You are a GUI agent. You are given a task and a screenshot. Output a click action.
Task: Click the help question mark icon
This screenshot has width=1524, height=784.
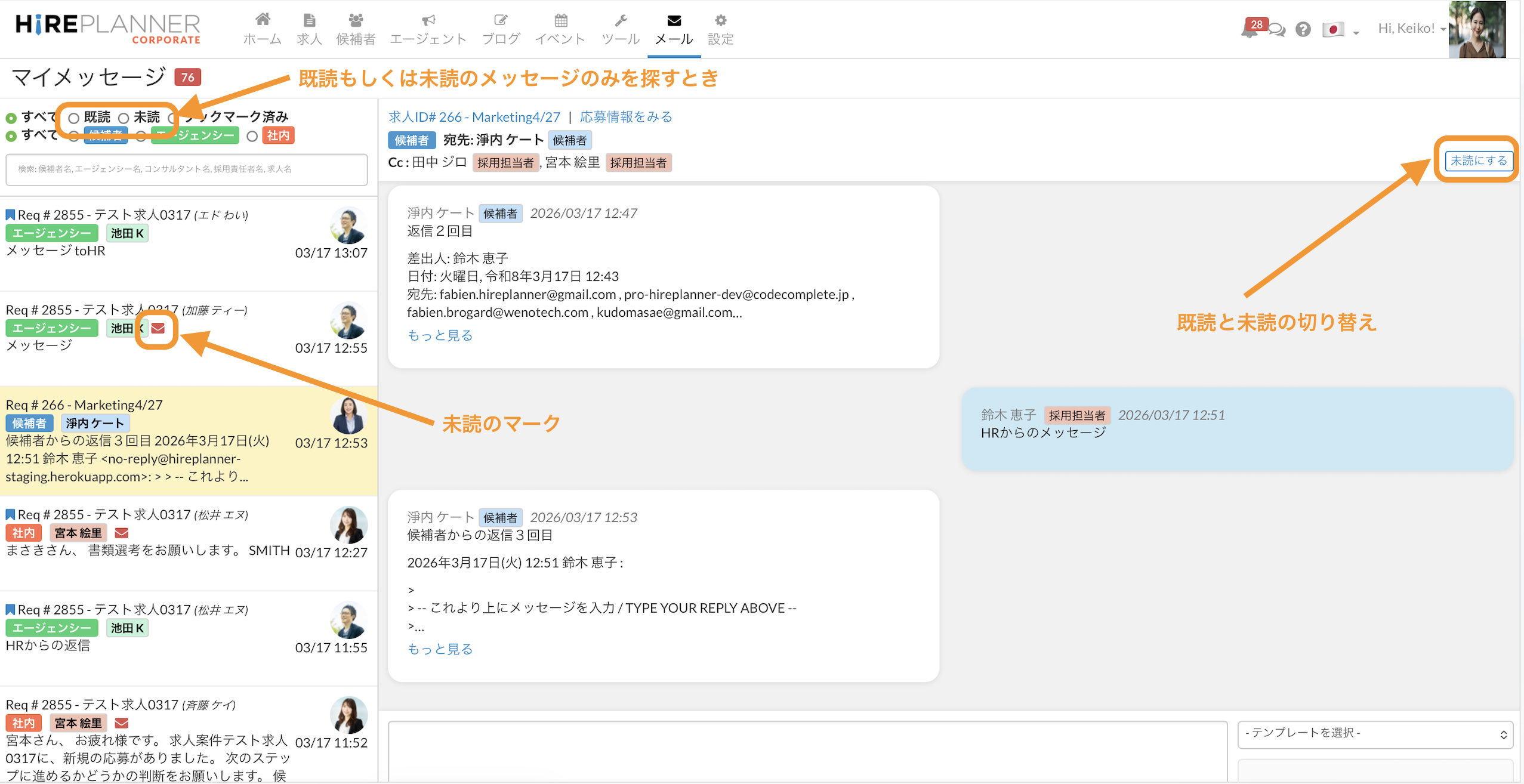(x=1303, y=29)
